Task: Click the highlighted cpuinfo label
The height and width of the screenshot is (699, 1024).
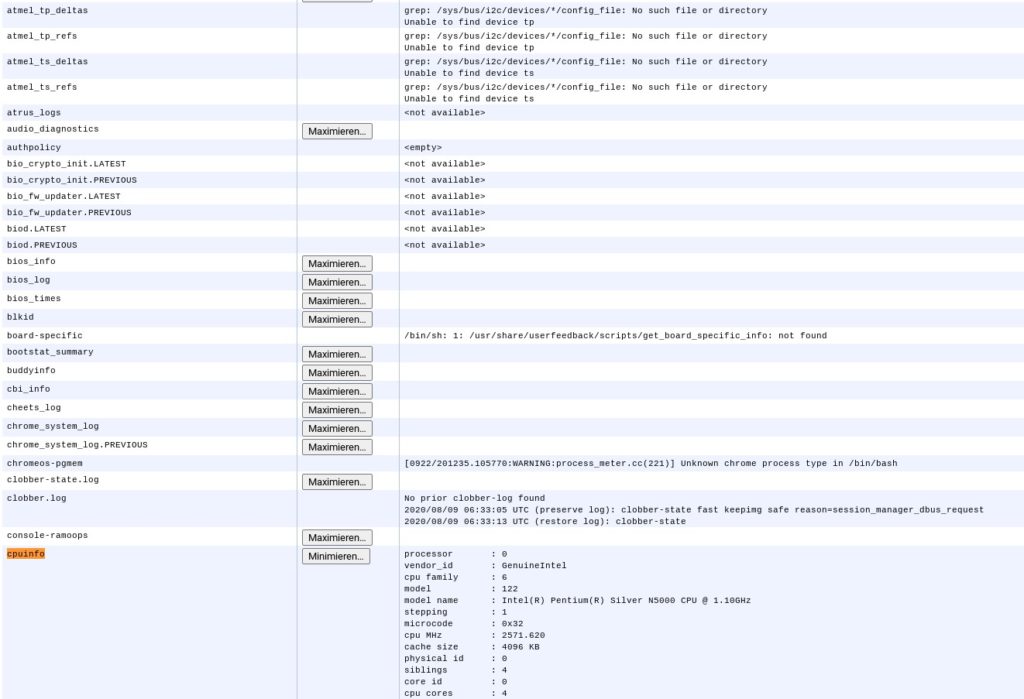Action: click(26, 554)
